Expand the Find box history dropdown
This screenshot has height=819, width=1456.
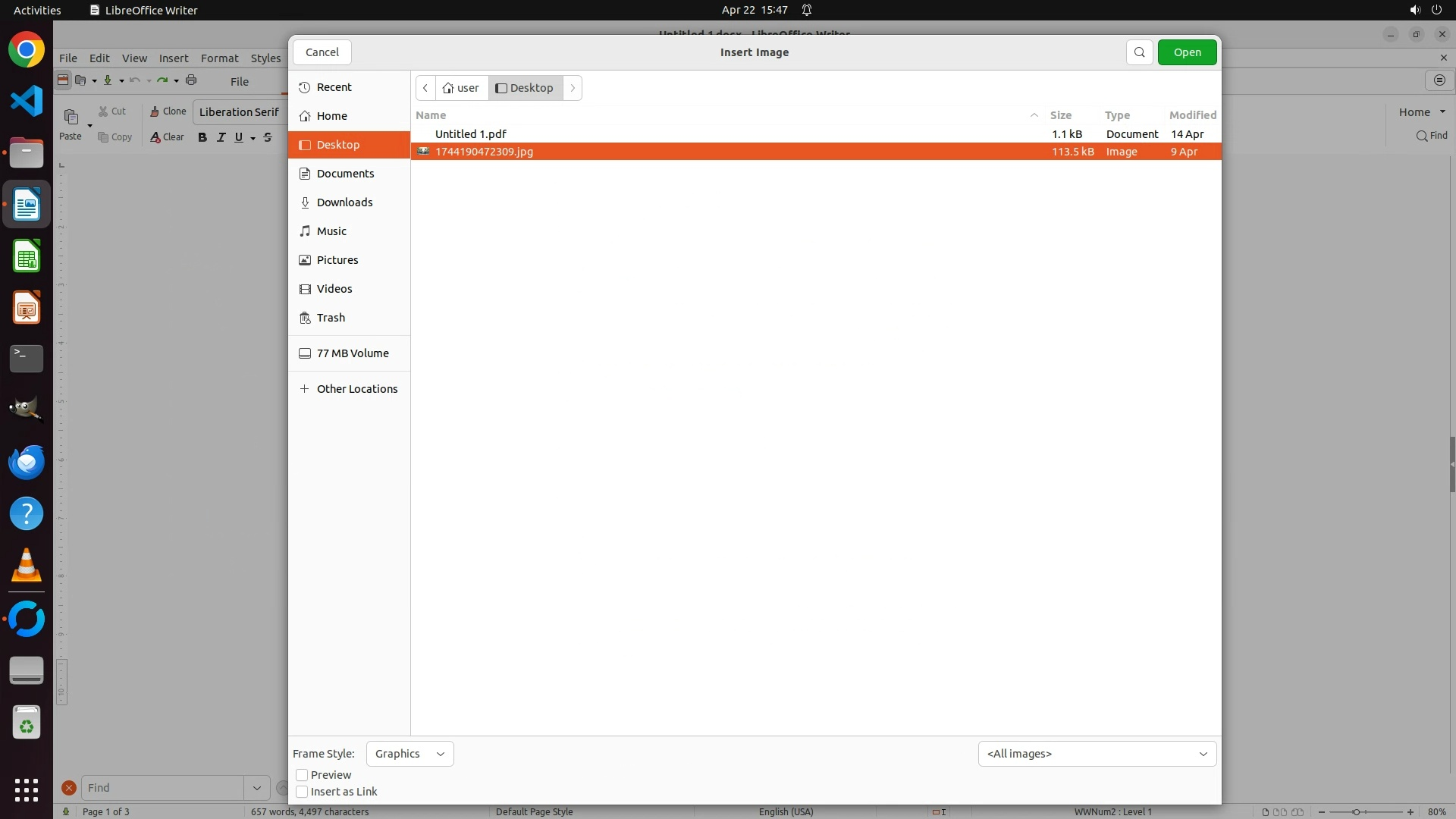[256, 788]
